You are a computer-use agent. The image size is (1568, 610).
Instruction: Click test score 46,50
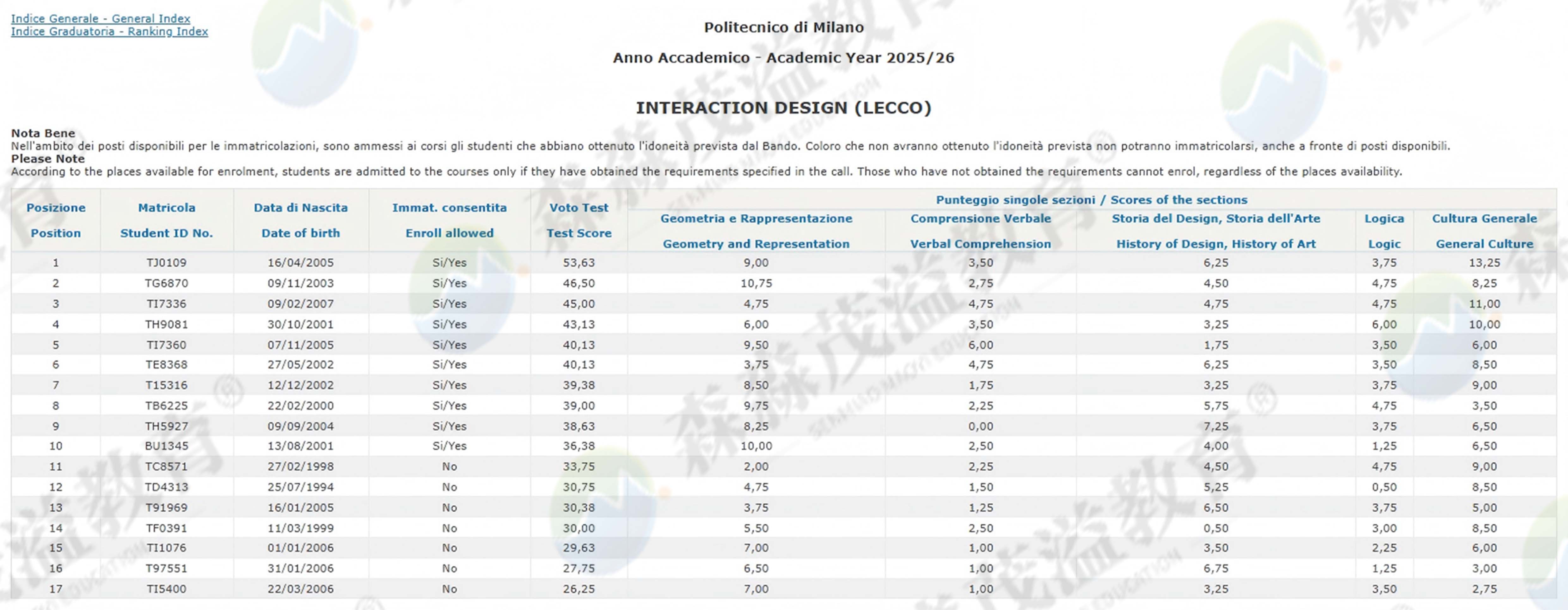click(x=579, y=284)
